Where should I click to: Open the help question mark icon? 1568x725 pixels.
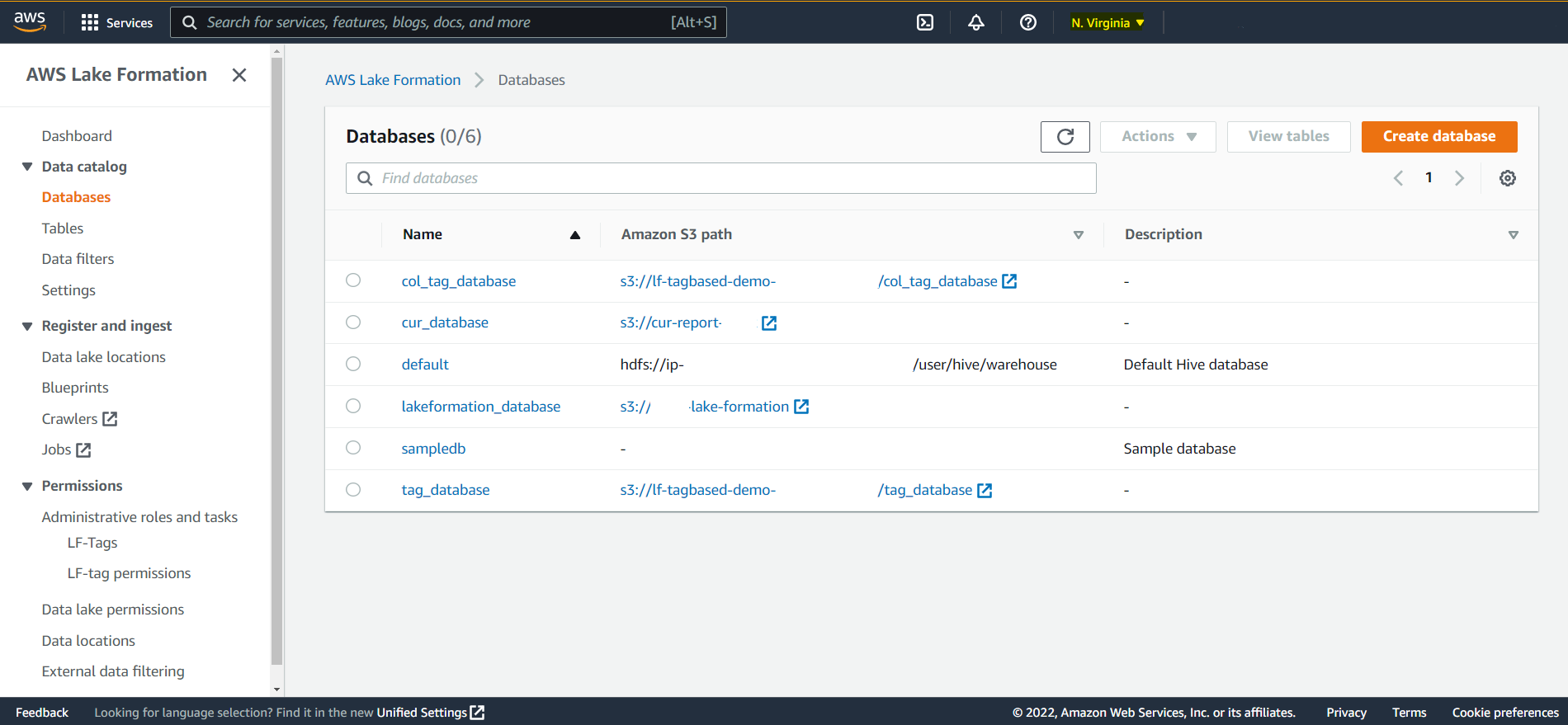point(1027,22)
